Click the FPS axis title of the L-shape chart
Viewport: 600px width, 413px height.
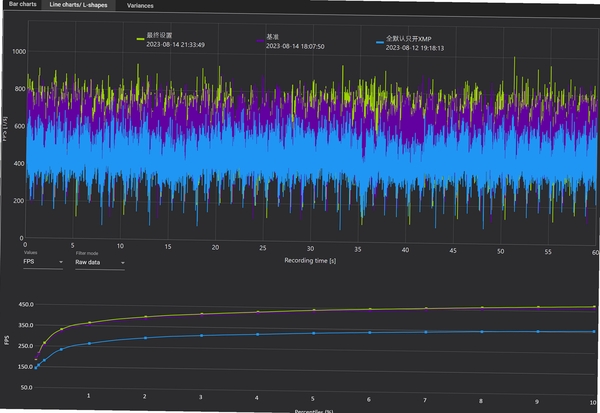[x=7, y=340]
